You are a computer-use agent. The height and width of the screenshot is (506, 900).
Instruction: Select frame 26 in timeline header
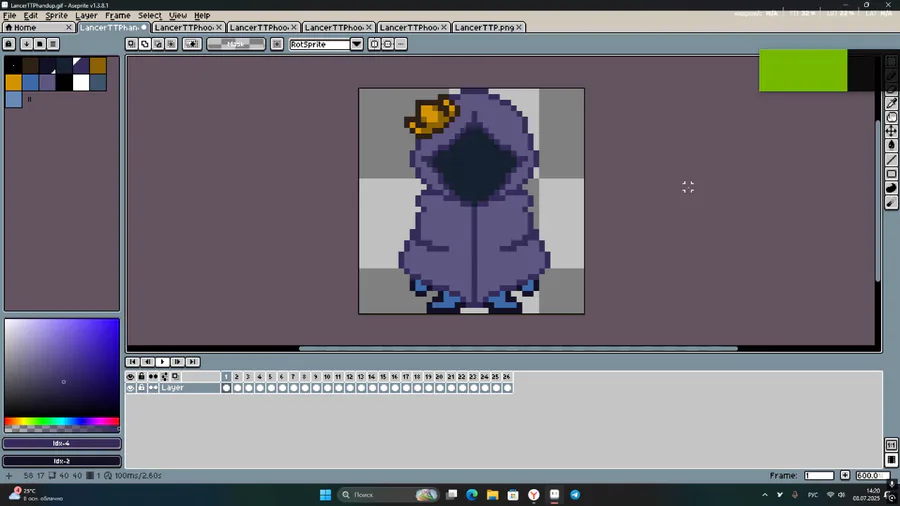pos(507,376)
